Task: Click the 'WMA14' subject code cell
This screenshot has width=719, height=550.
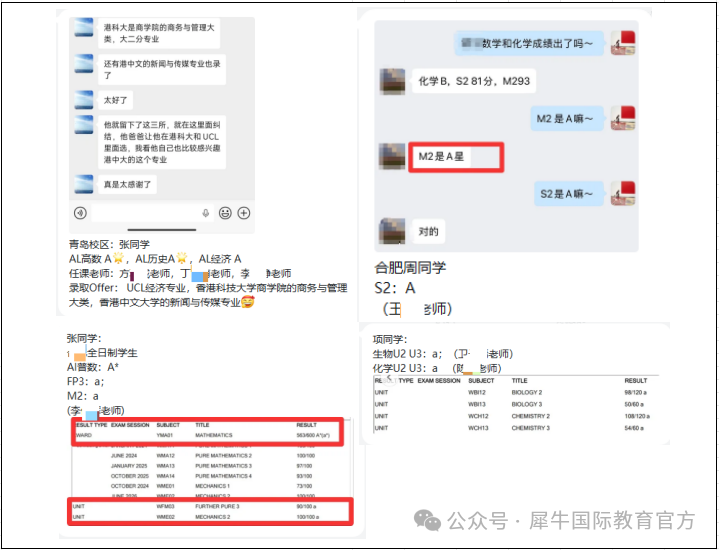Action: [x=166, y=476]
